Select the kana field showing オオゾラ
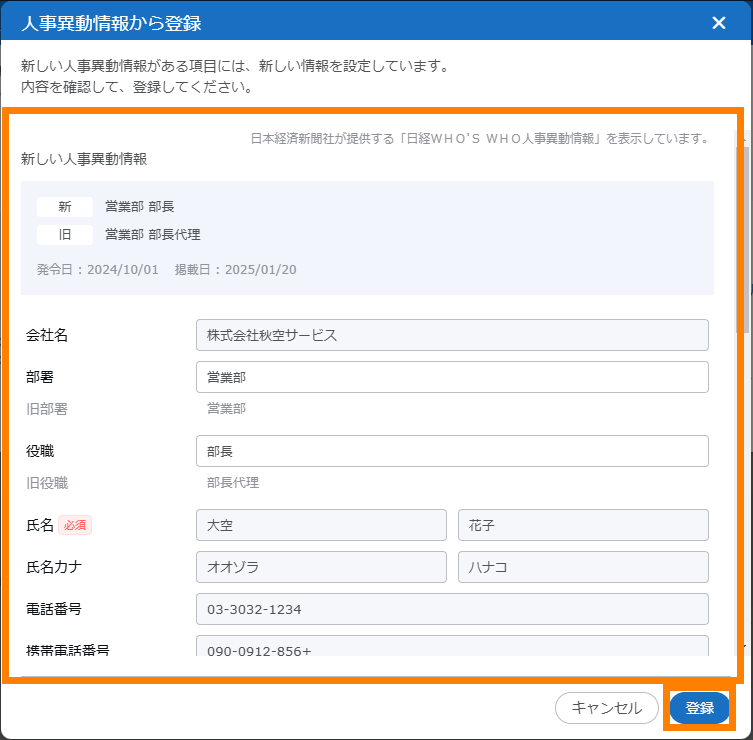Image resolution: width=753 pixels, height=740 pixels. 321,567
